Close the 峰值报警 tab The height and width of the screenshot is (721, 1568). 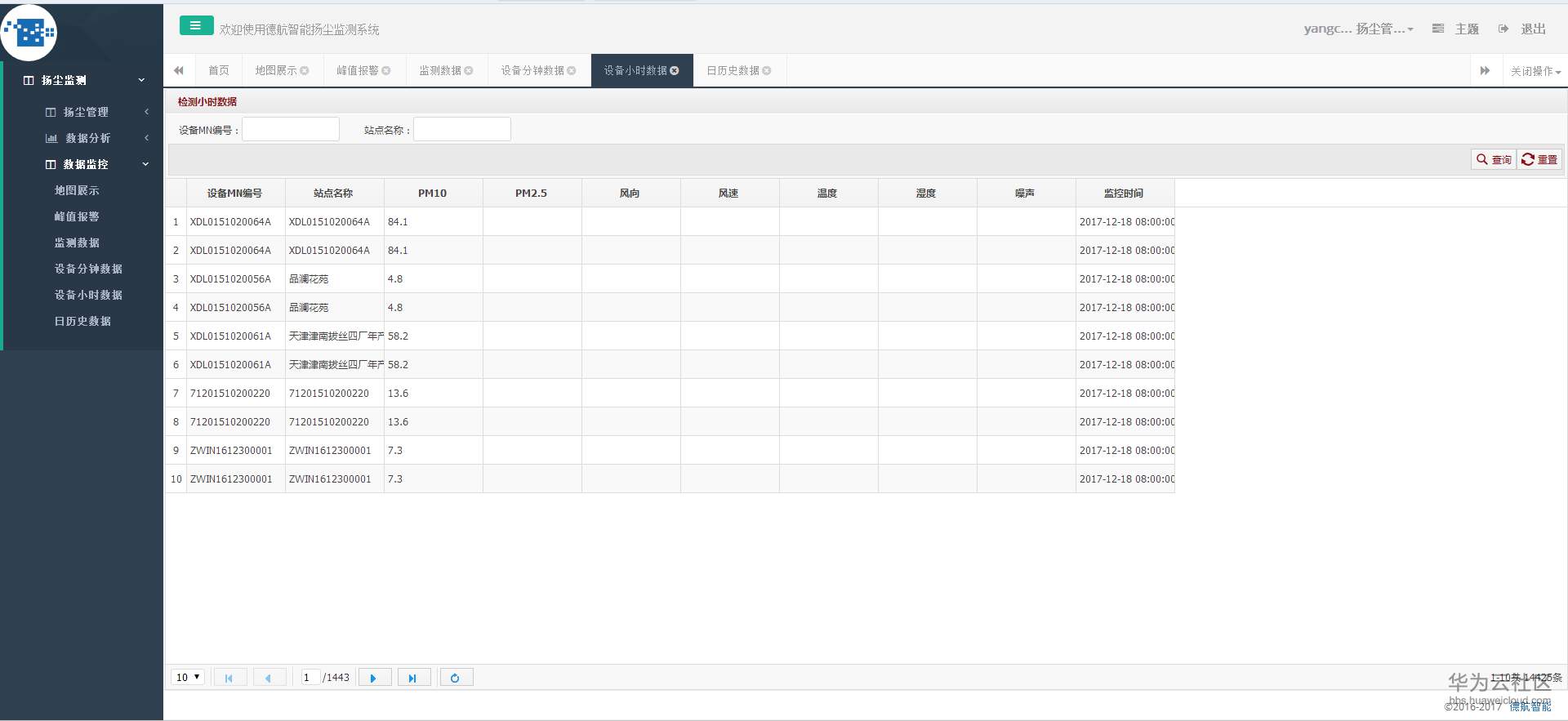(386, 71)
